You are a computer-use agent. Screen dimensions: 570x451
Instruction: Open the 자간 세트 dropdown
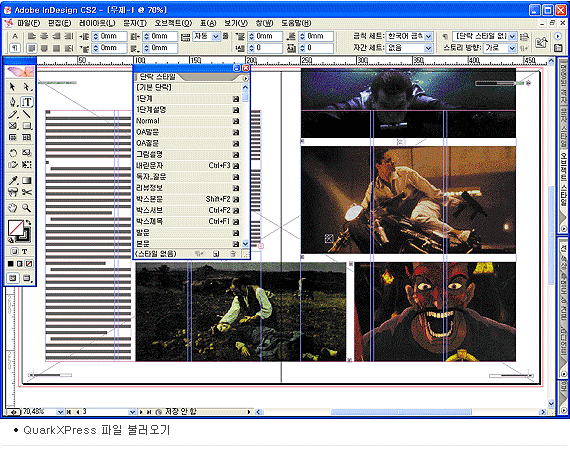pos(429,48)
